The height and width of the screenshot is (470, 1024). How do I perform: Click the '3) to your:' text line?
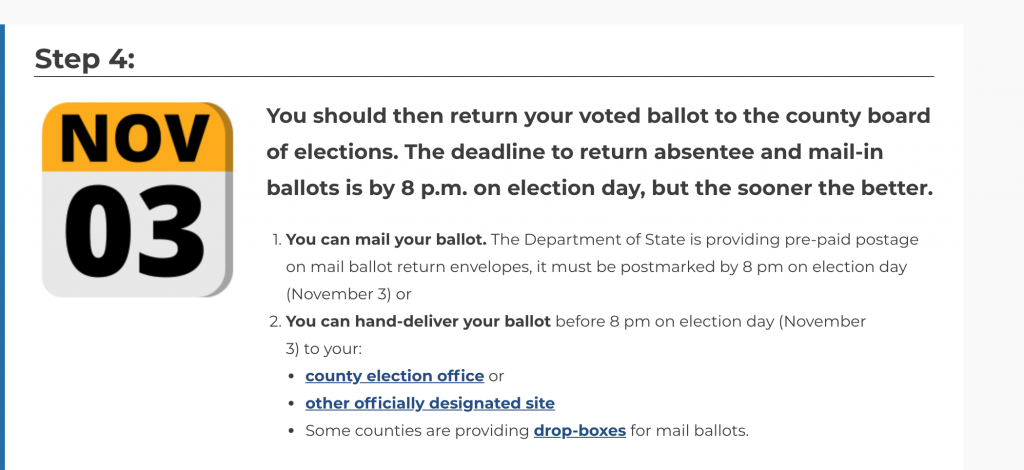(x=323, y=349)
